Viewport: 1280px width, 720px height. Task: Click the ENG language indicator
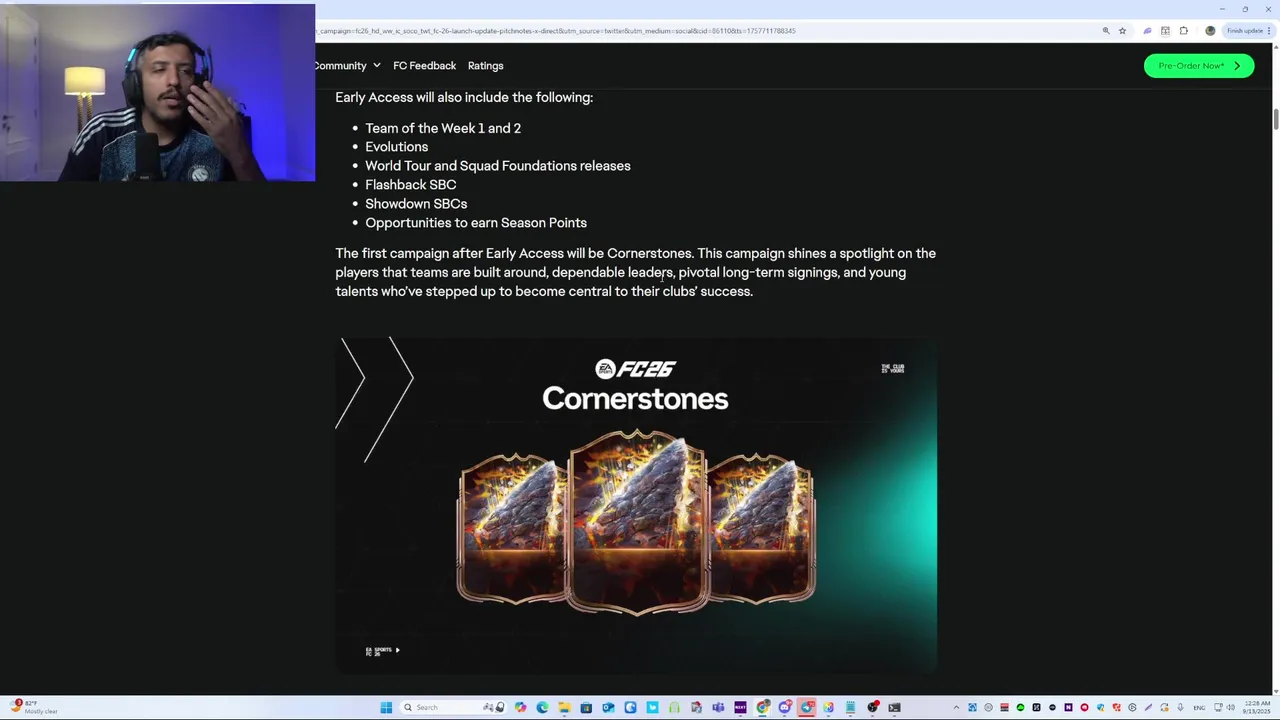[1199, 708]
